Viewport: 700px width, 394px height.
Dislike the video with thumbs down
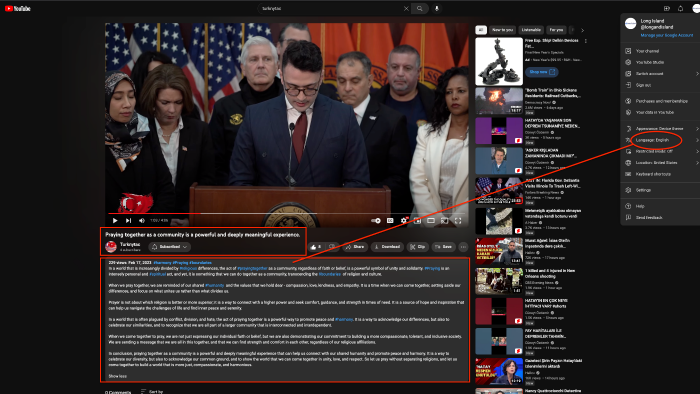tap(332, 247)
